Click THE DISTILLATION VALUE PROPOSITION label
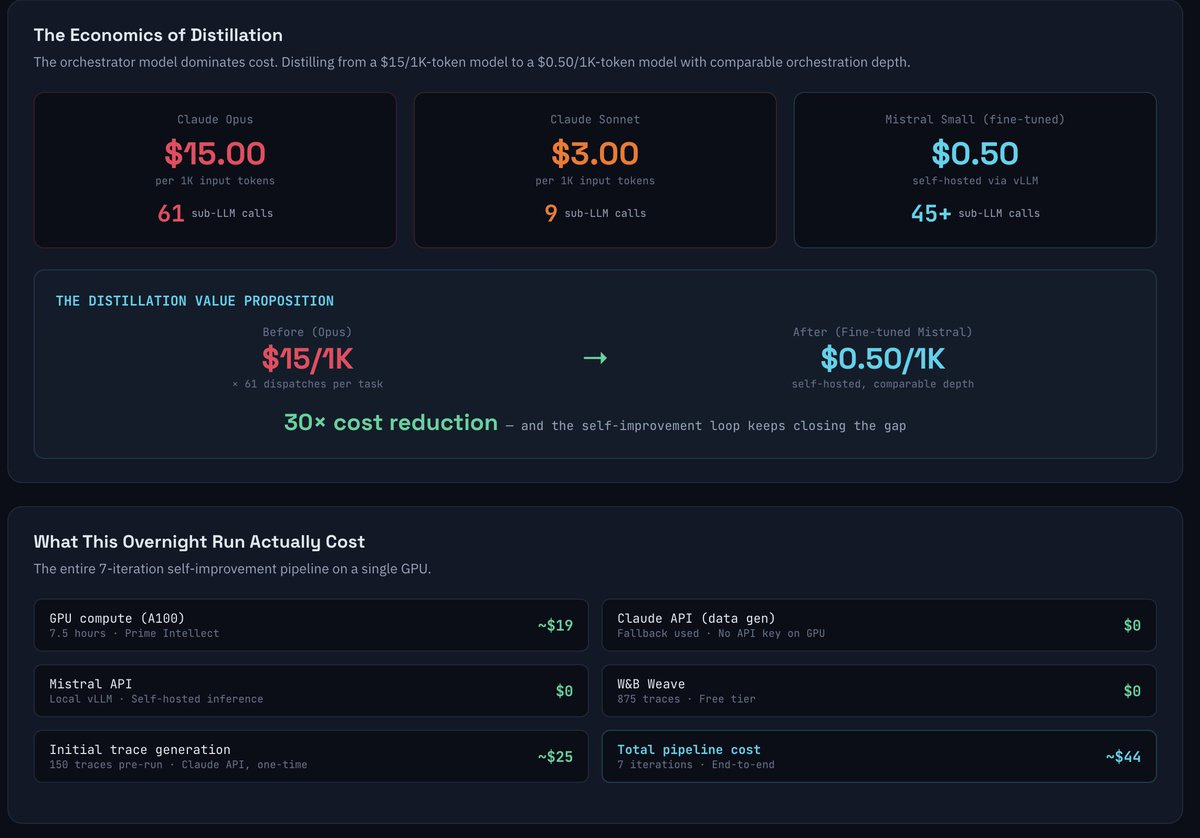 pos(195,301)
